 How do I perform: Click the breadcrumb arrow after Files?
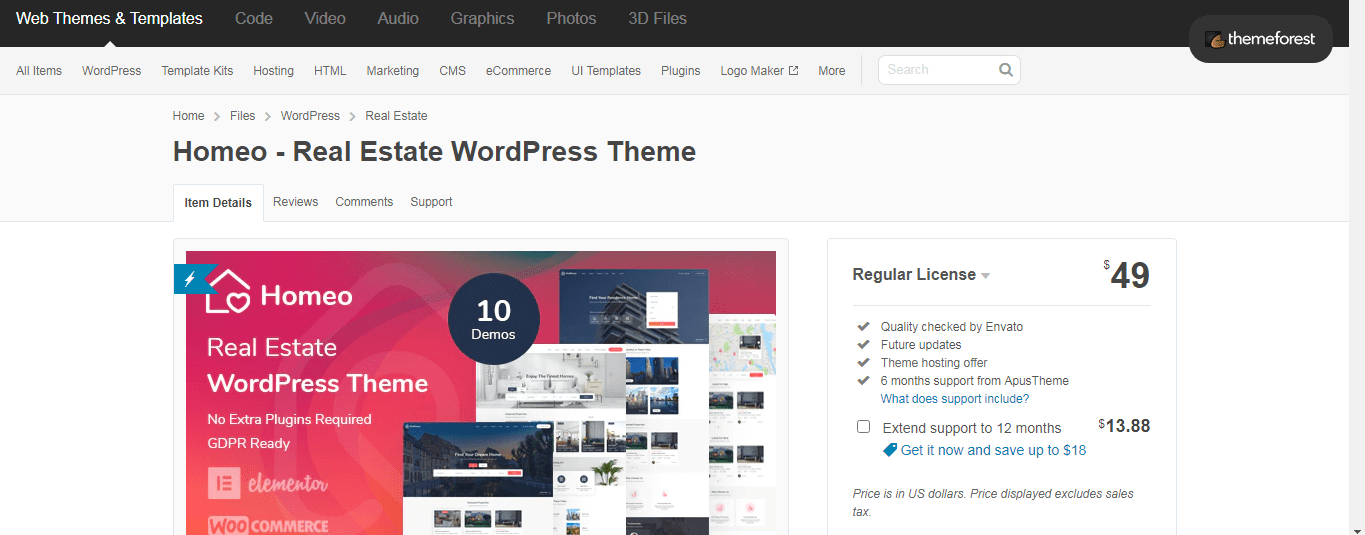268,117
